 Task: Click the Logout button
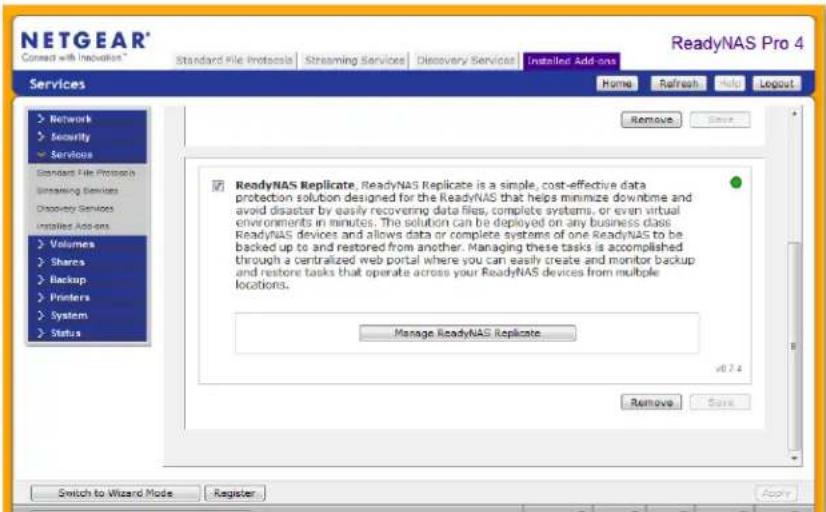[776, 84]
